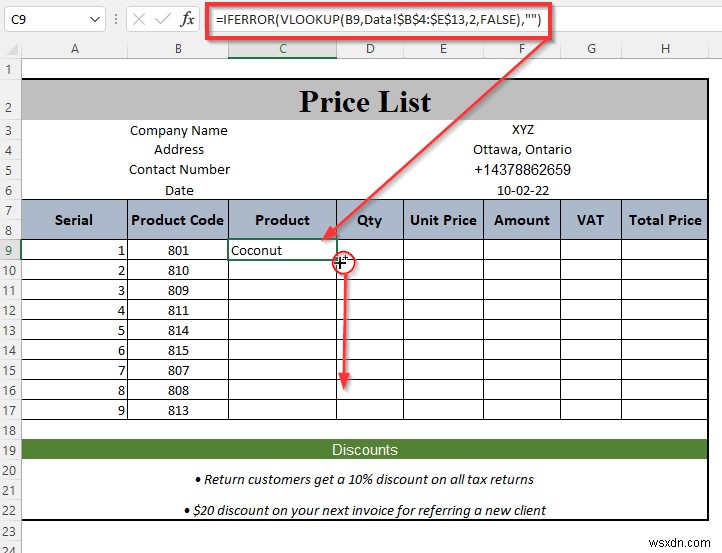This screenshot has width=722, height=553.
Task: Click the XYZ company value cell
Action: tap(523, 130)
